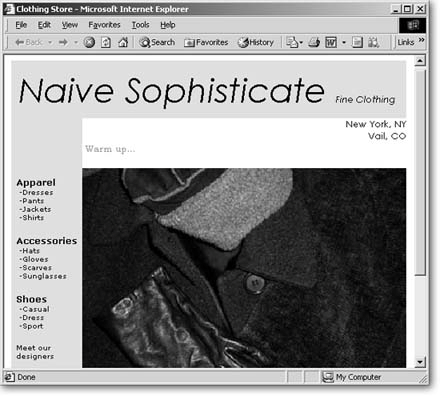440x396 pixels.
Task: Close the Internet Explorer window
Action: (x=420, y=9)
